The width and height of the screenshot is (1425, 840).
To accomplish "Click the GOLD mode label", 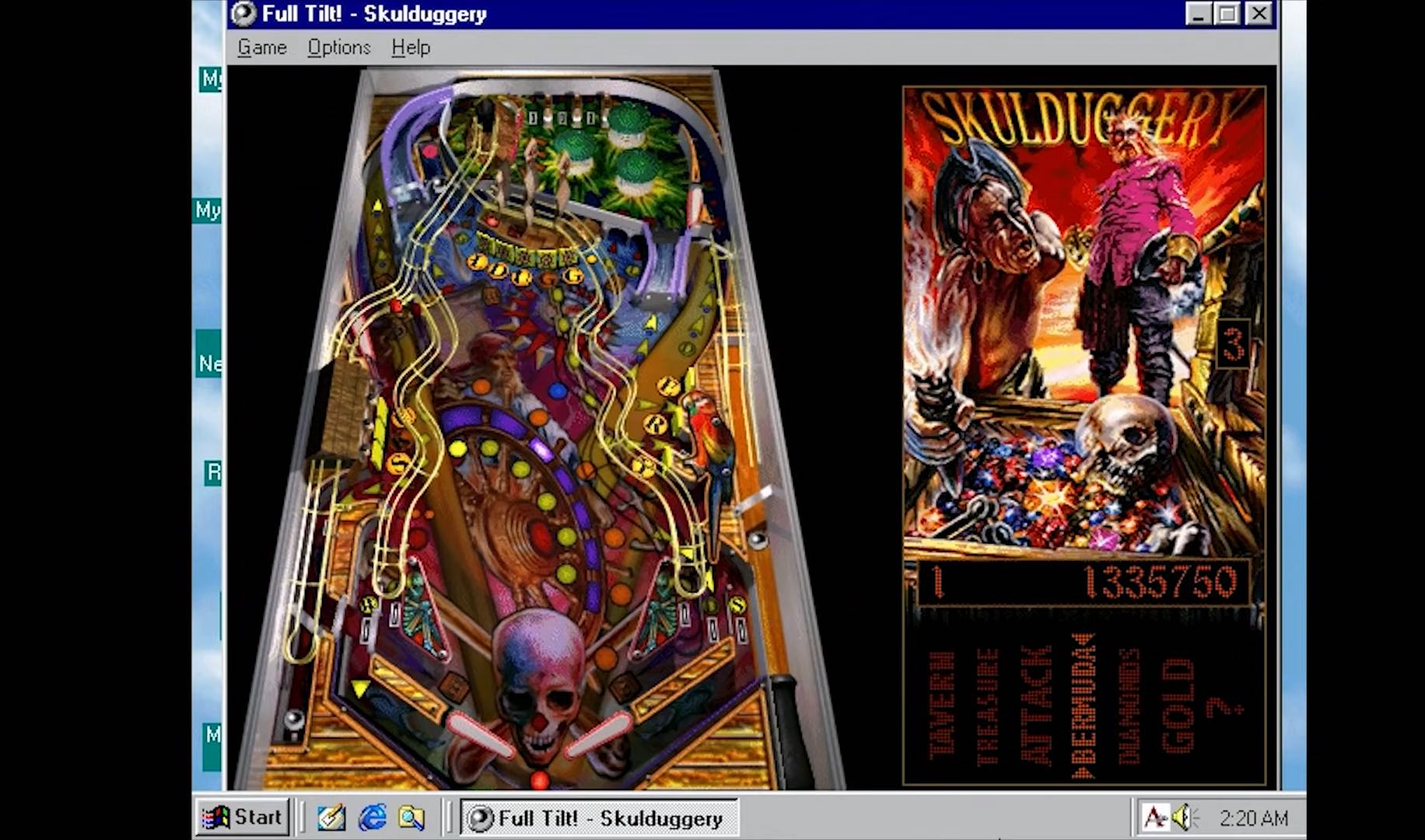I will (x=1178, y=706).
